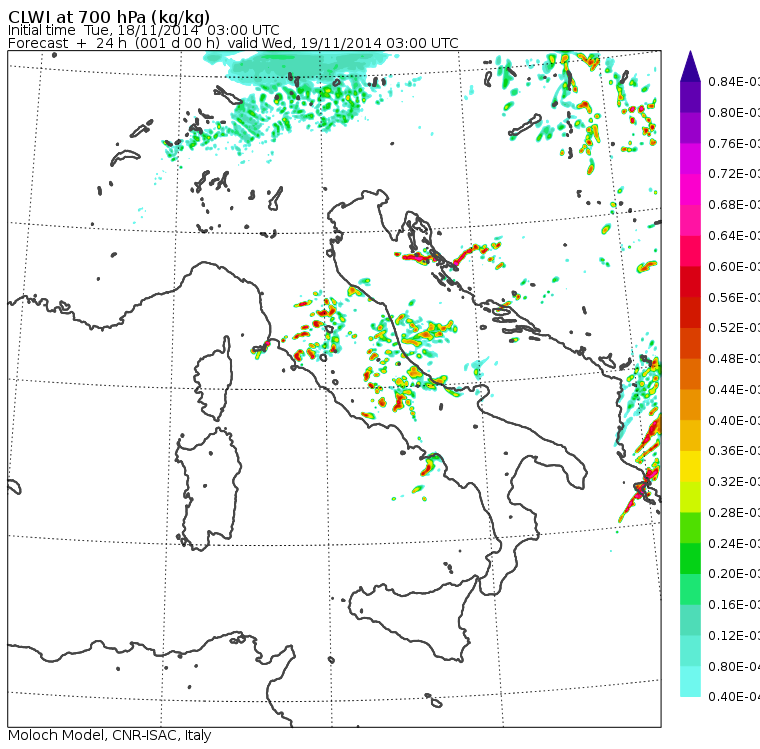Click the colorbar segment between 0.80E-03 and 0.84E-03
Screen dimensions: 760x749
[690, 97]
